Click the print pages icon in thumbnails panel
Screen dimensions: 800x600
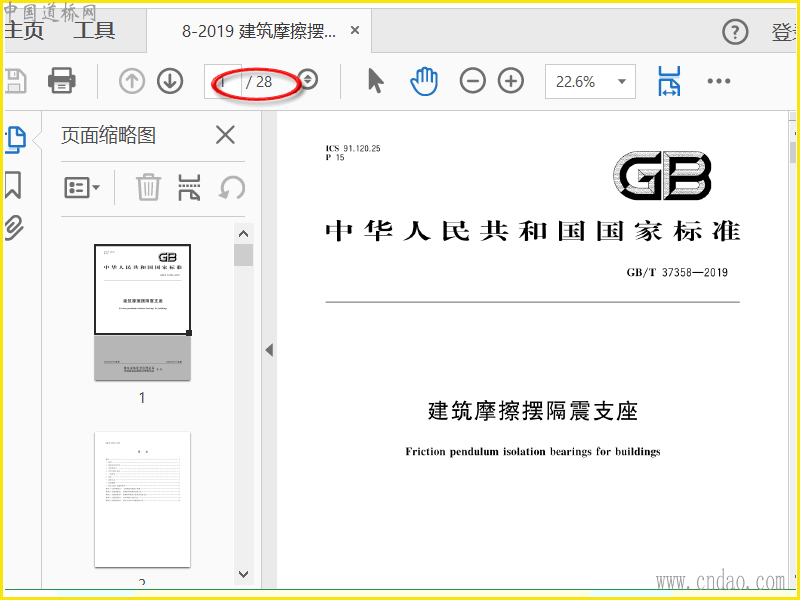click(189, 187)
